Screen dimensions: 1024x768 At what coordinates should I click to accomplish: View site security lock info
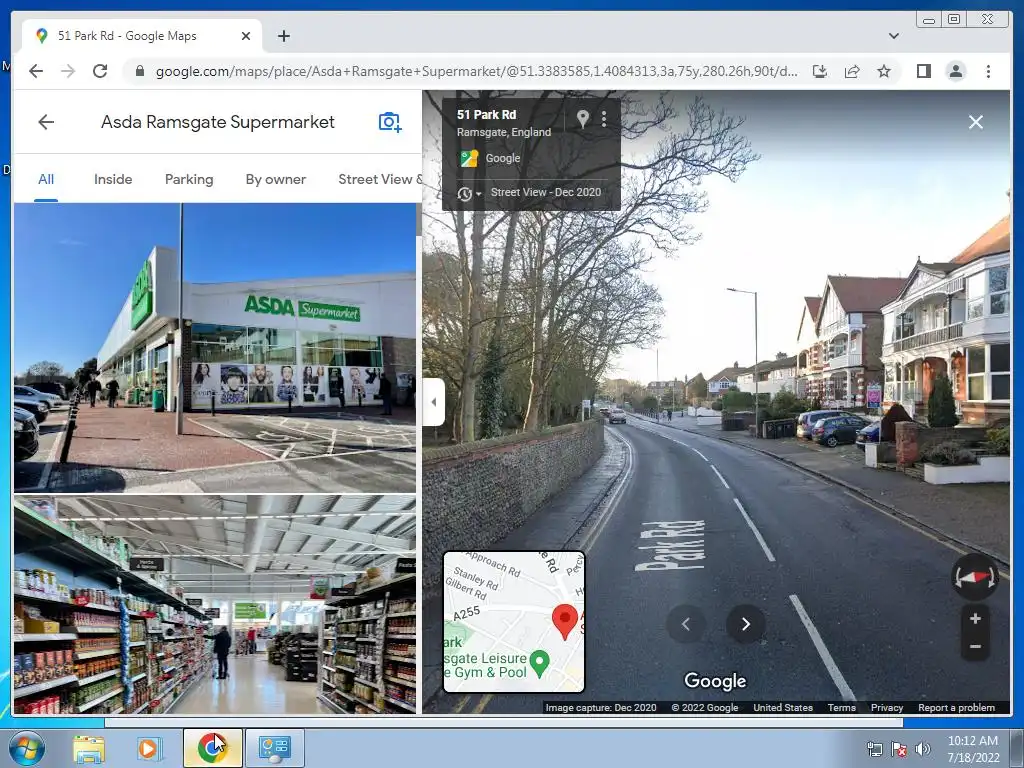pyautogui.click(x=140, y=71)
